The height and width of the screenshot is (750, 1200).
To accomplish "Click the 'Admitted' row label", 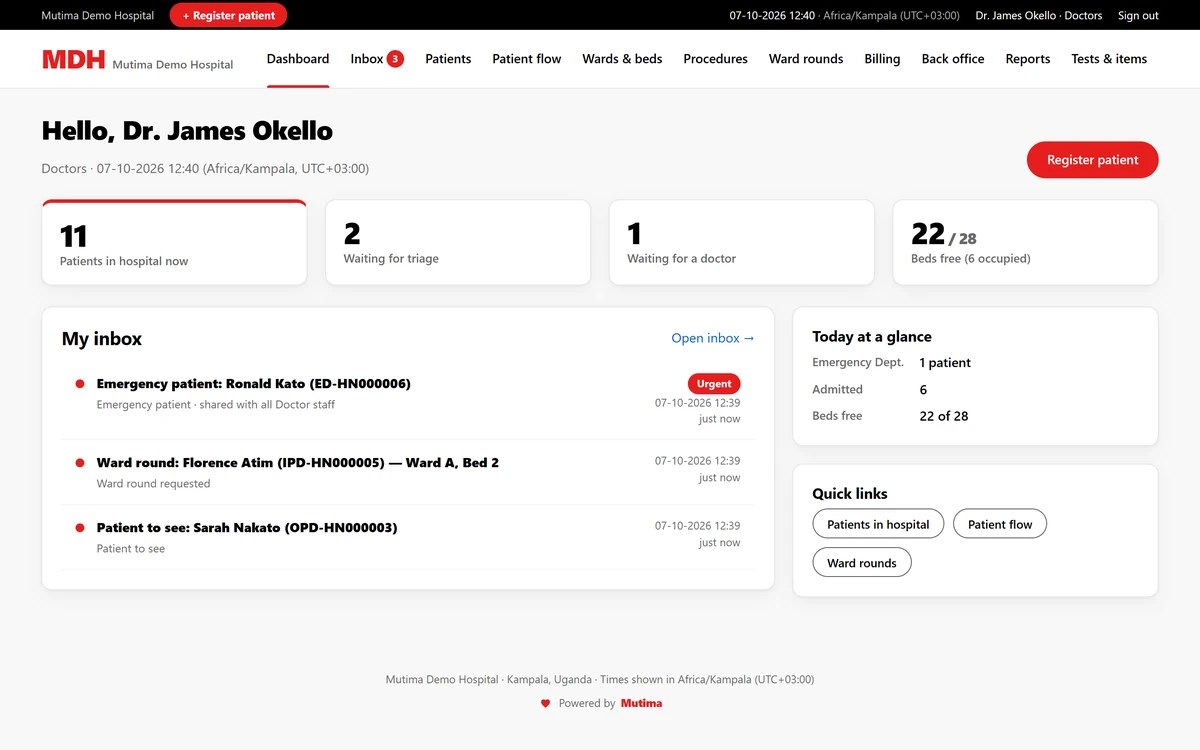I will click(837, 389).
